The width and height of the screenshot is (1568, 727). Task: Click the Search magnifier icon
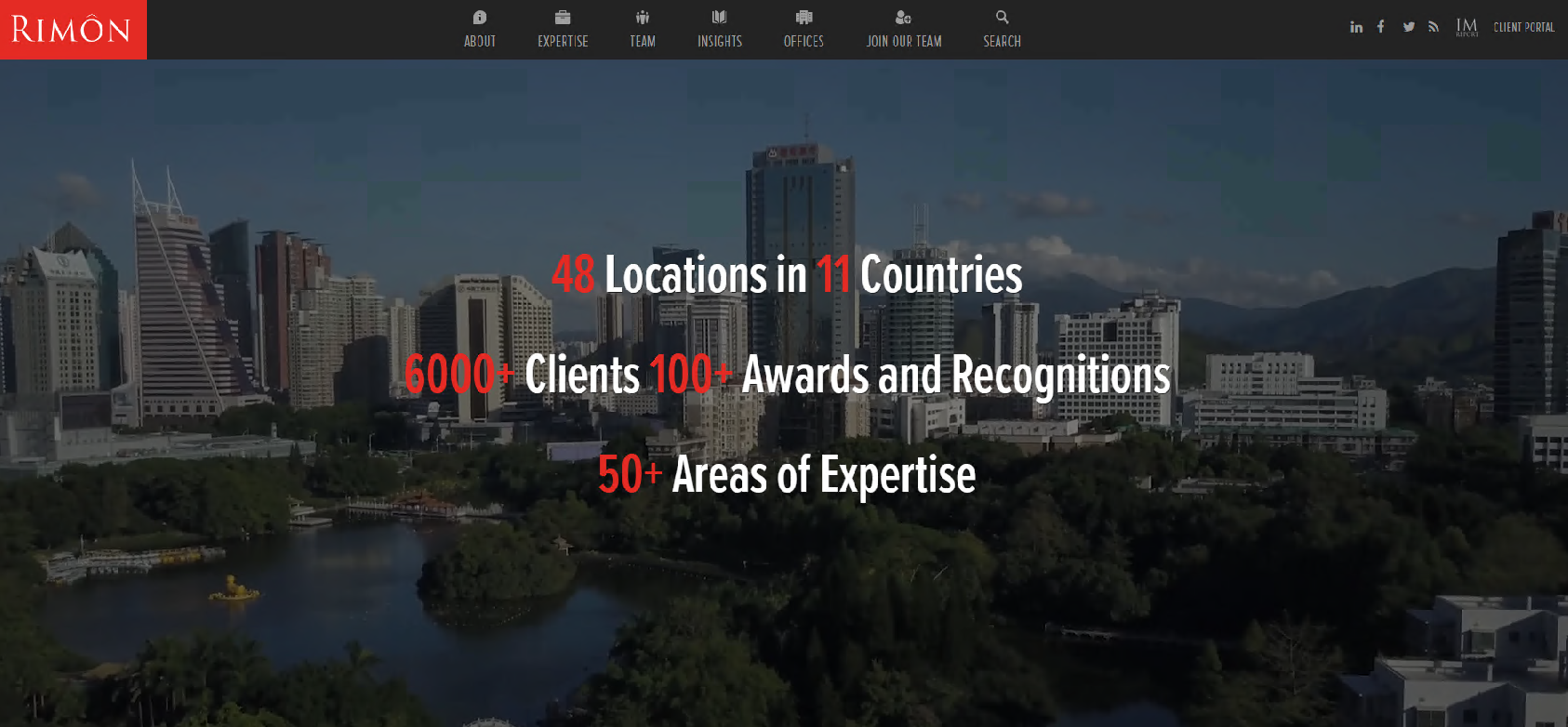[x=1003, y=17]
